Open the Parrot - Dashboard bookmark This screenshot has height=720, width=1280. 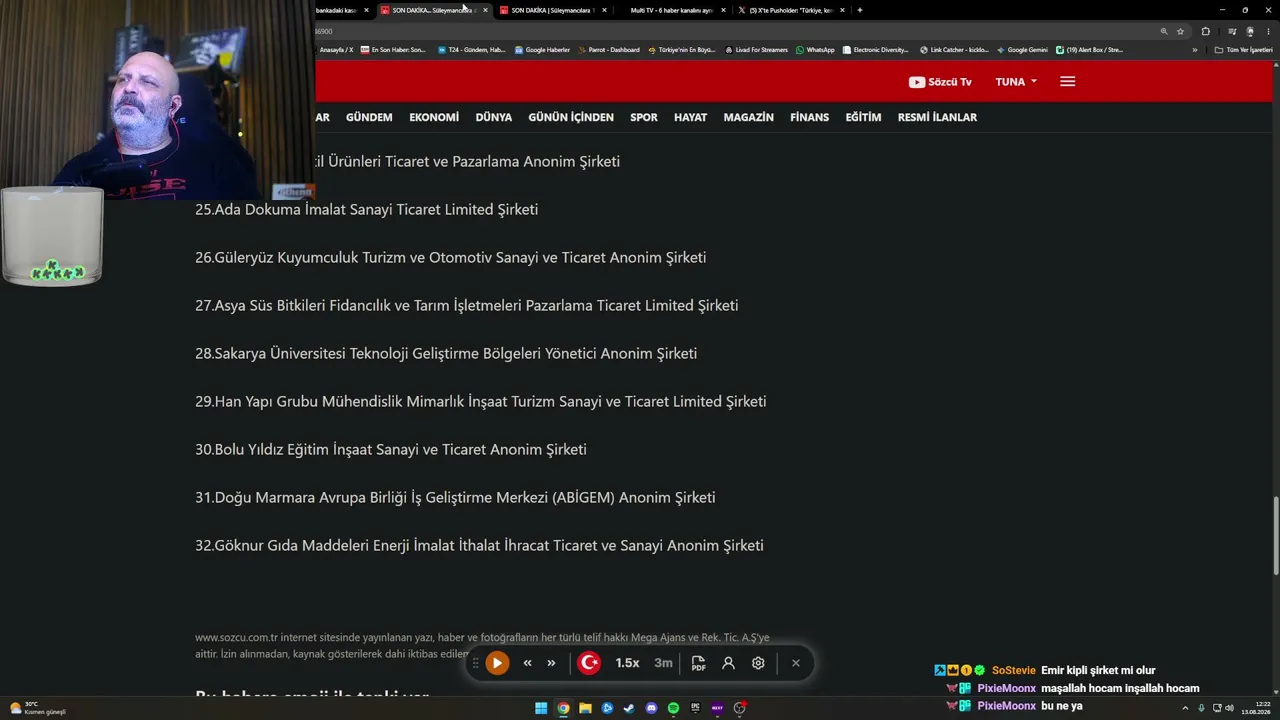coord(608,50)
